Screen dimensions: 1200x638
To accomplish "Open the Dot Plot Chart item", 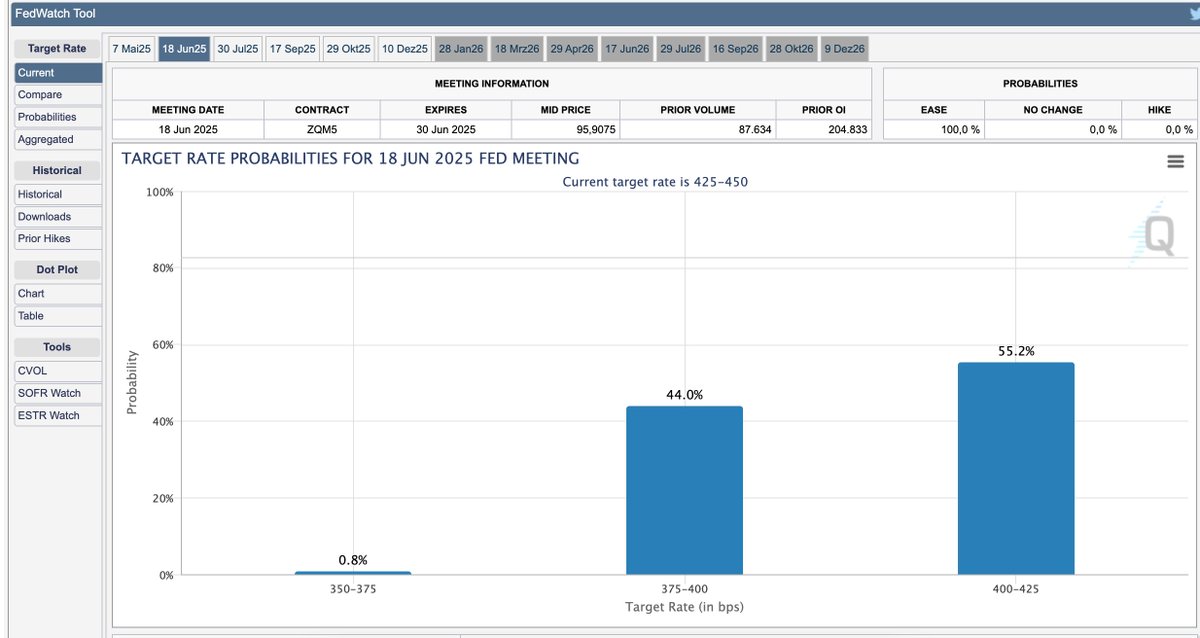I will click(58, 293).
